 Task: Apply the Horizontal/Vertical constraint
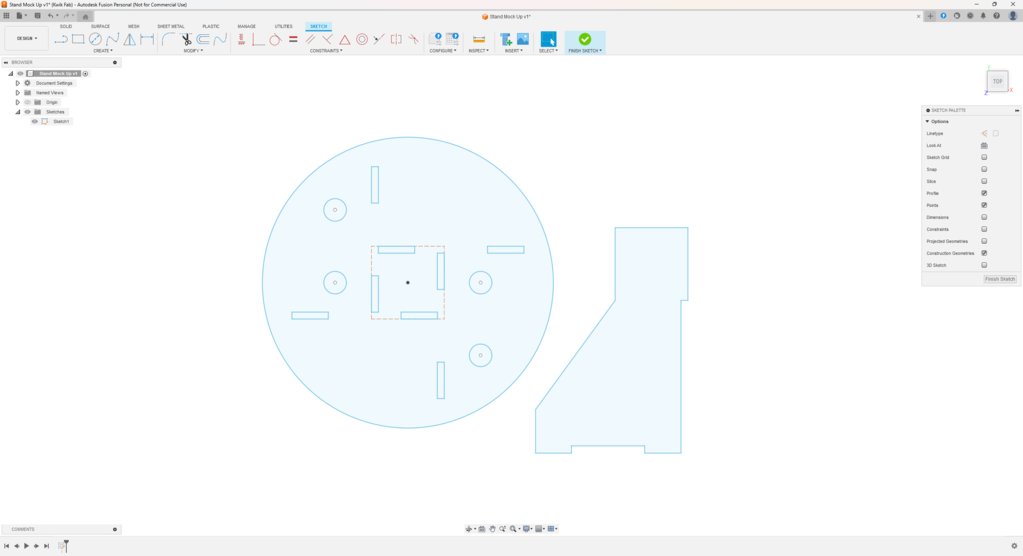[241, 39]
